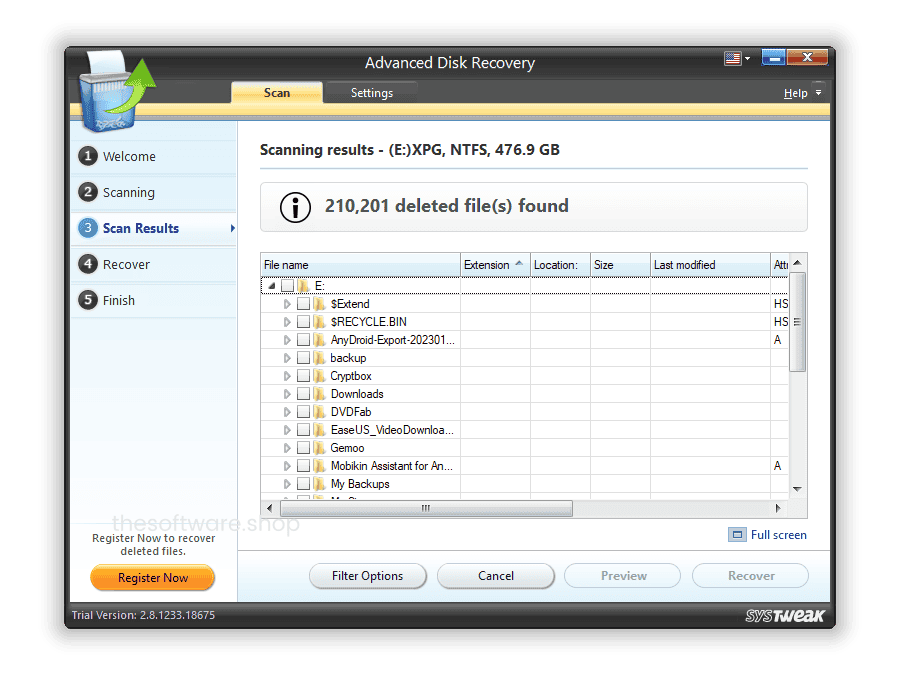Sort by the Last modified column header

[x=709, y=265]
